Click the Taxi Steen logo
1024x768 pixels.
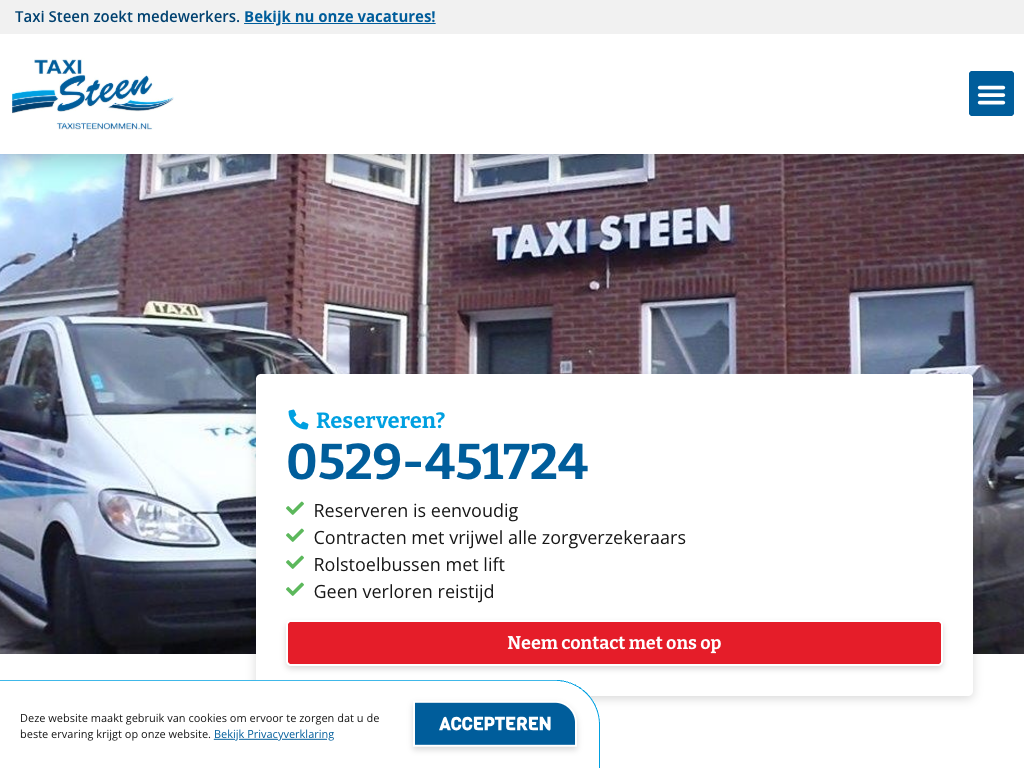pyautogui.click(x=92, y=95)
